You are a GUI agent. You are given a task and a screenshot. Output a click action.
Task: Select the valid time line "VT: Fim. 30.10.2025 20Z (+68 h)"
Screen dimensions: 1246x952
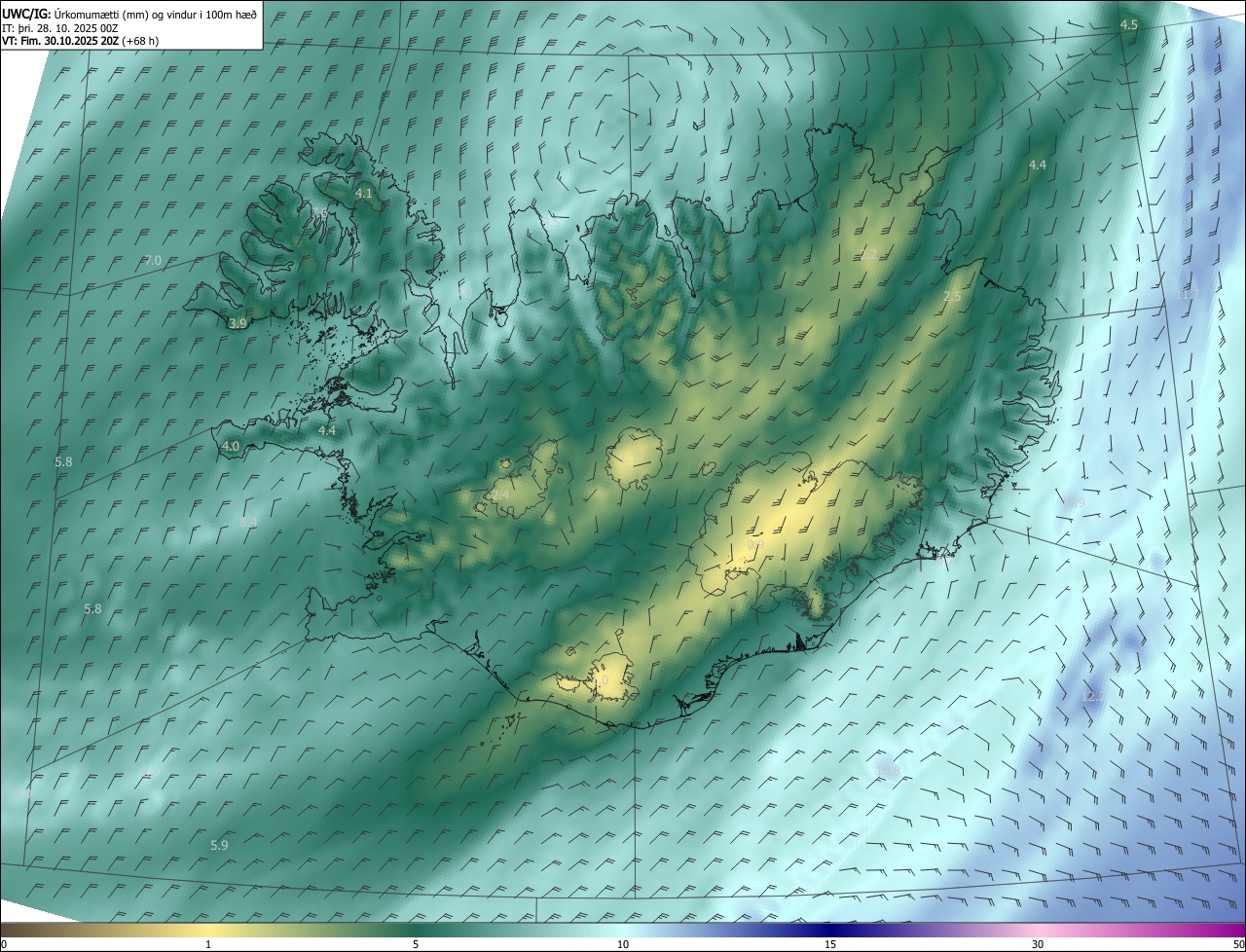[x=80, y=41]
